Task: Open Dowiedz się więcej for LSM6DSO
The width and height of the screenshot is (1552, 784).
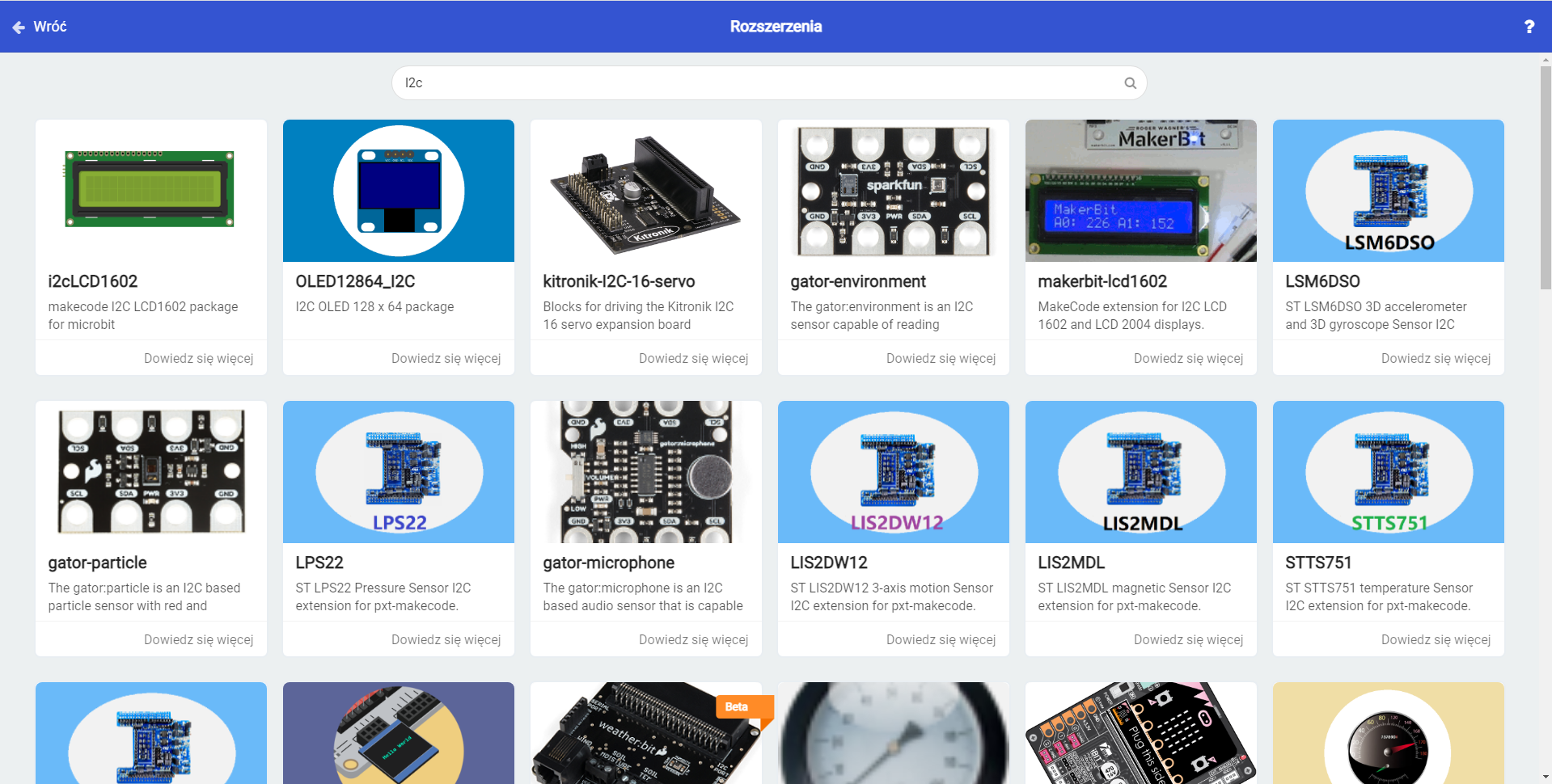Action: (1436, 358)
